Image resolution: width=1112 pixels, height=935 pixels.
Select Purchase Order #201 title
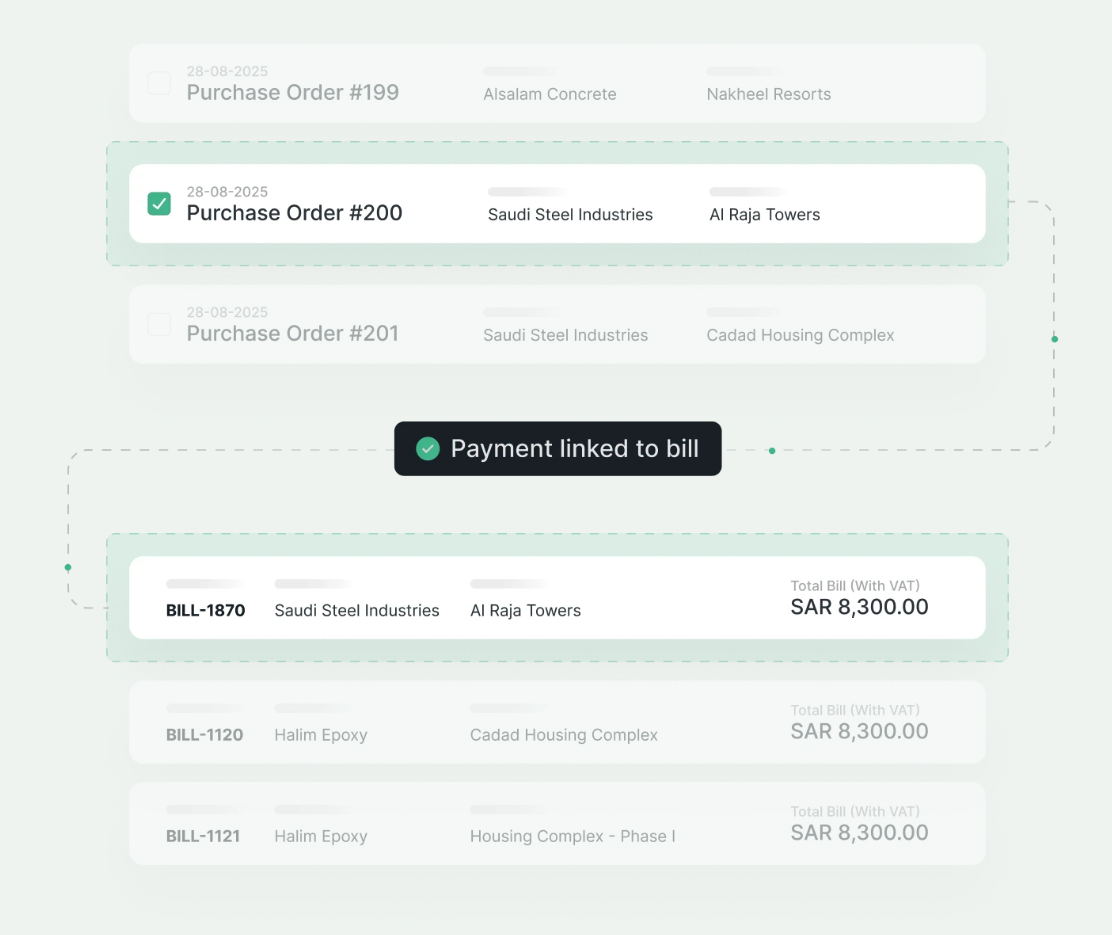click(x=292, y=333)
